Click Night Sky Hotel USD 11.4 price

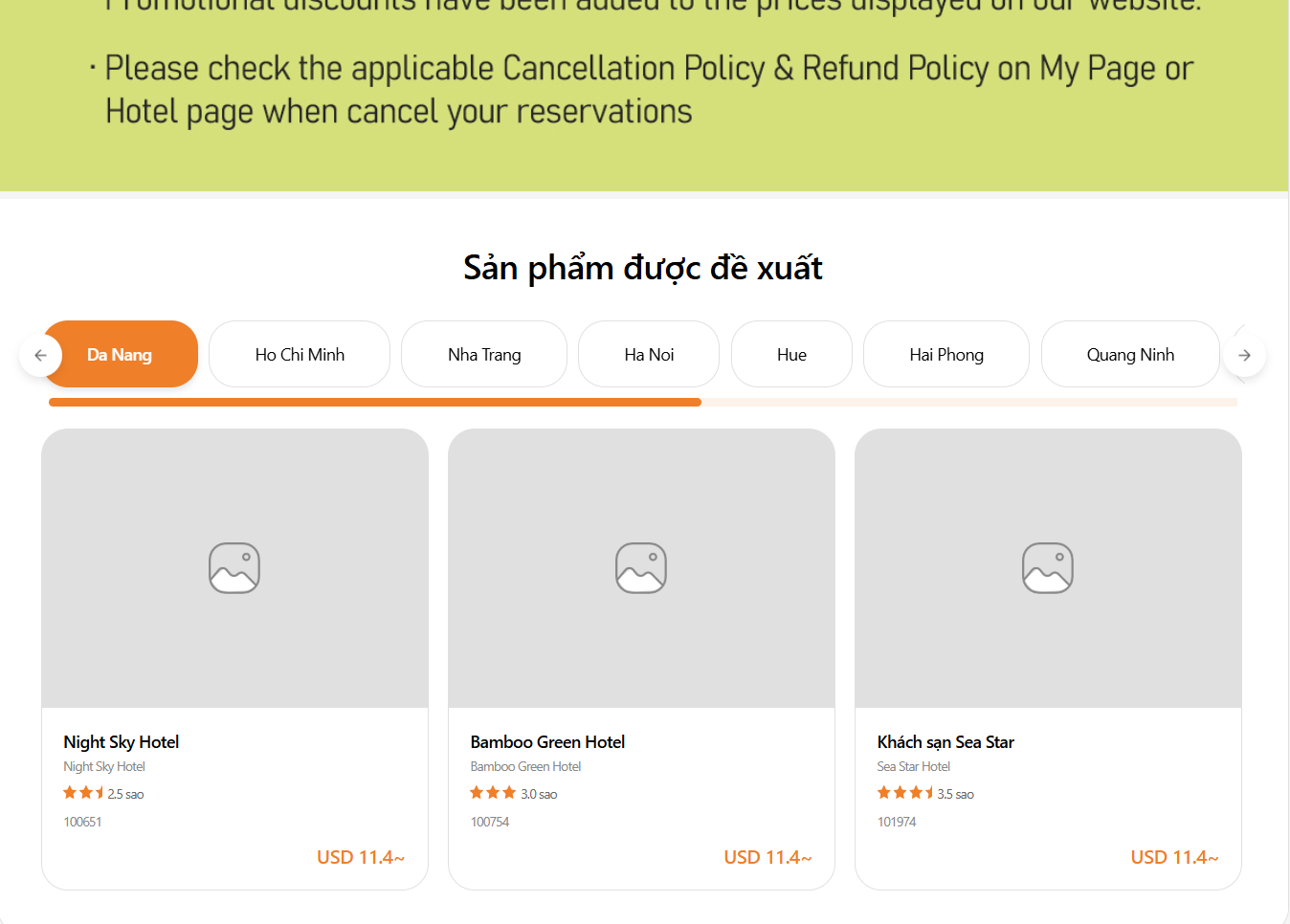click(361, 858)
